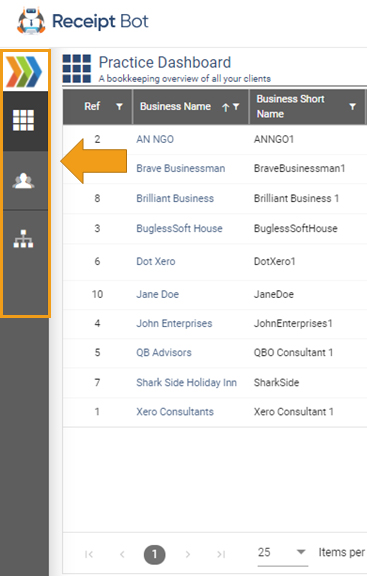Open the users icon in the sidebar
Viewport: 367px width, 576px height.
(x=24, y=181)
